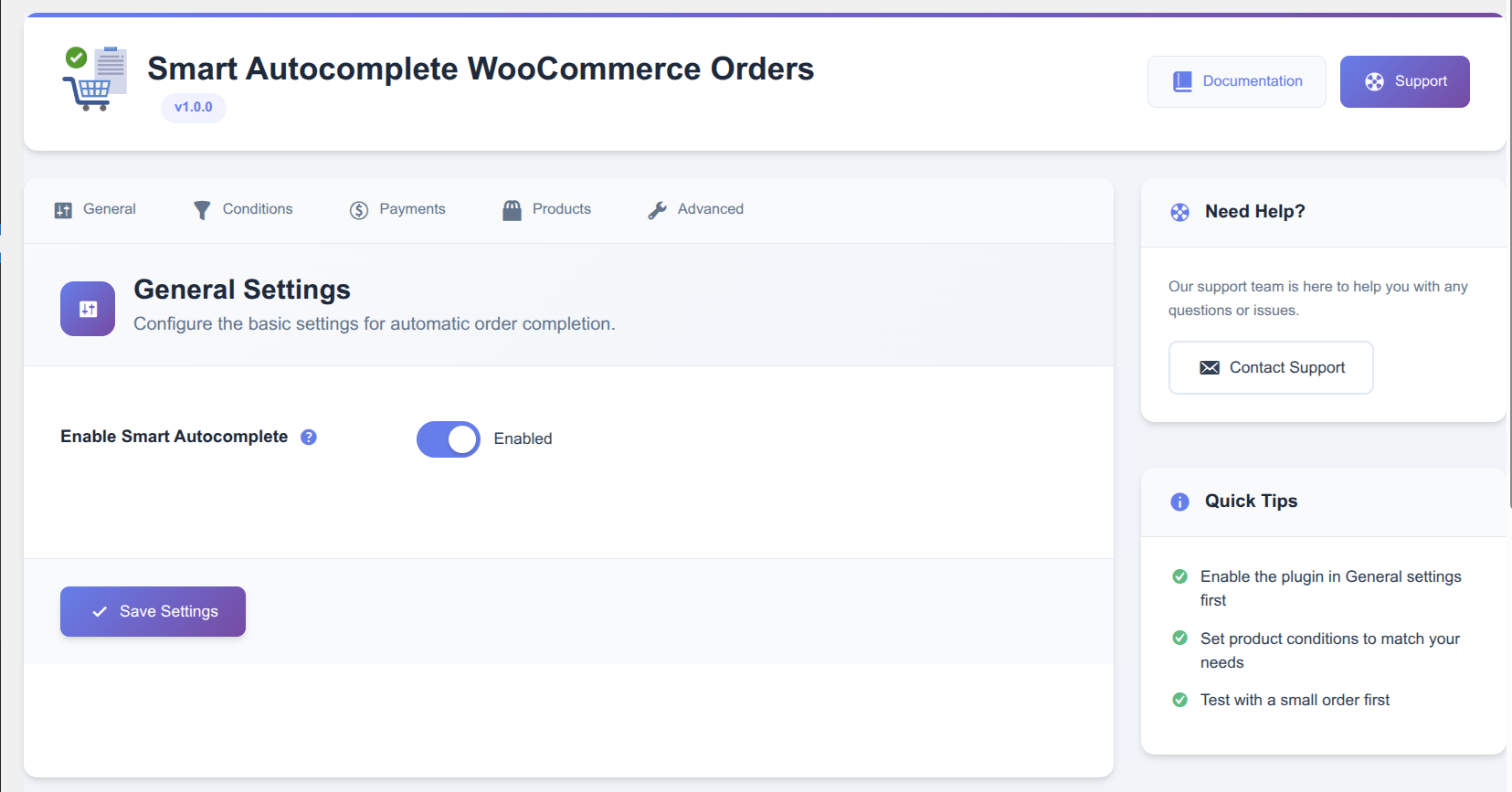Click the purple General Settings sliders icon
The height and width of the screenshot is (792, 1512).
click(x=88, y=309)
